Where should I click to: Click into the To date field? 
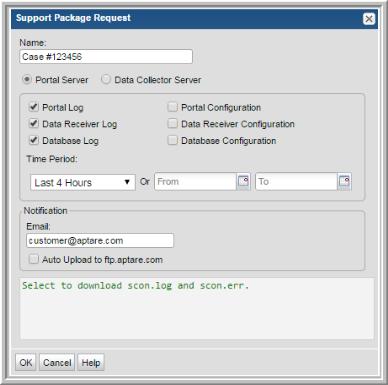point(296,182)
